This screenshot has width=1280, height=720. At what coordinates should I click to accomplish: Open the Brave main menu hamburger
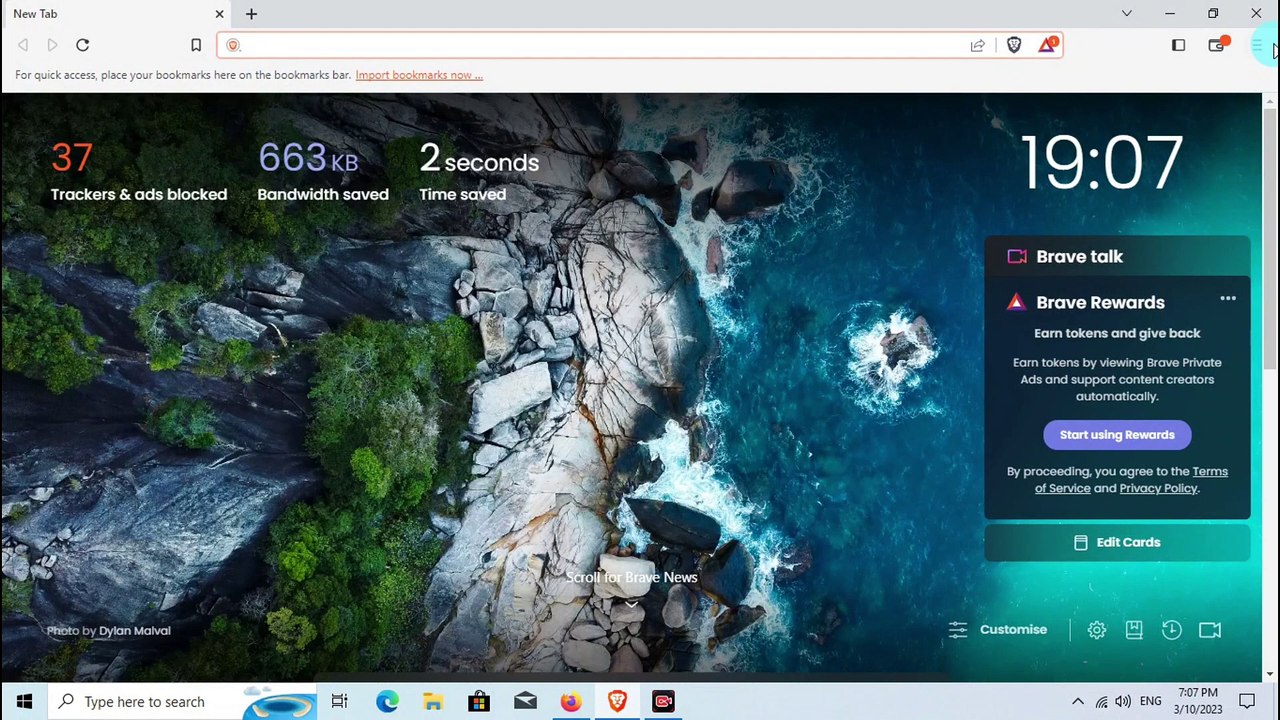click(x=1257, y=45)
